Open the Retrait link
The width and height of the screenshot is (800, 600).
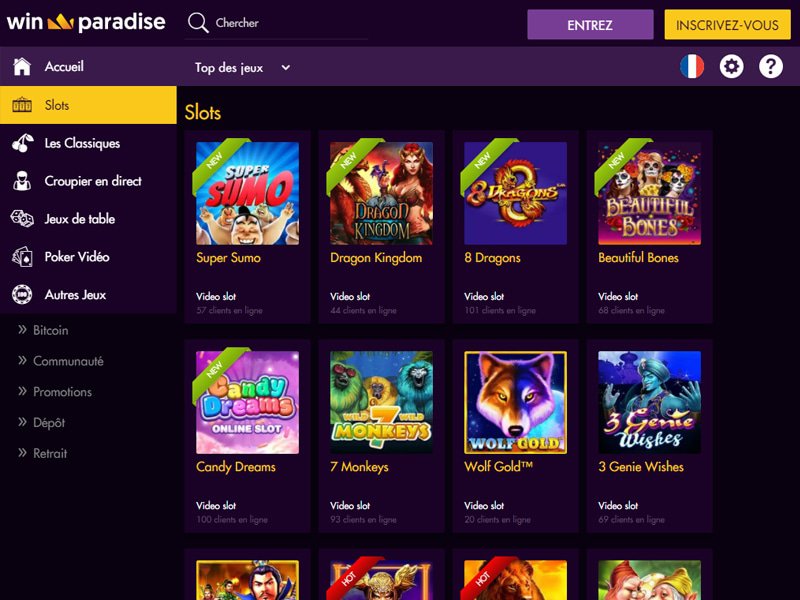50,453
